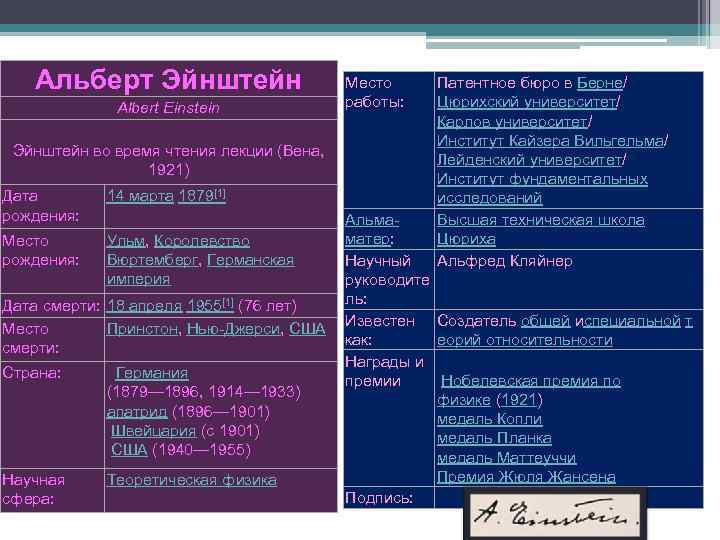Follow the 'апатрид' link
This screenshot has width=720, height=540.
click(137, 411)
